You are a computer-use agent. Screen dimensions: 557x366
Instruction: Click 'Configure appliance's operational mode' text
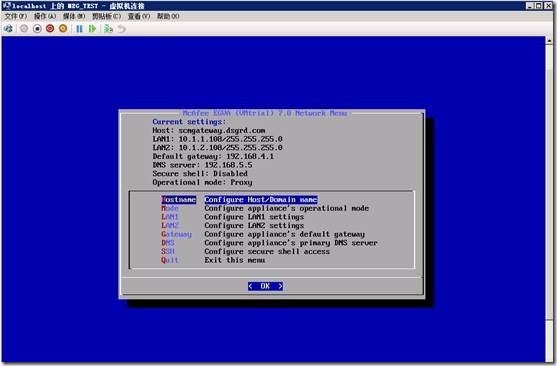tap(287, 208)
